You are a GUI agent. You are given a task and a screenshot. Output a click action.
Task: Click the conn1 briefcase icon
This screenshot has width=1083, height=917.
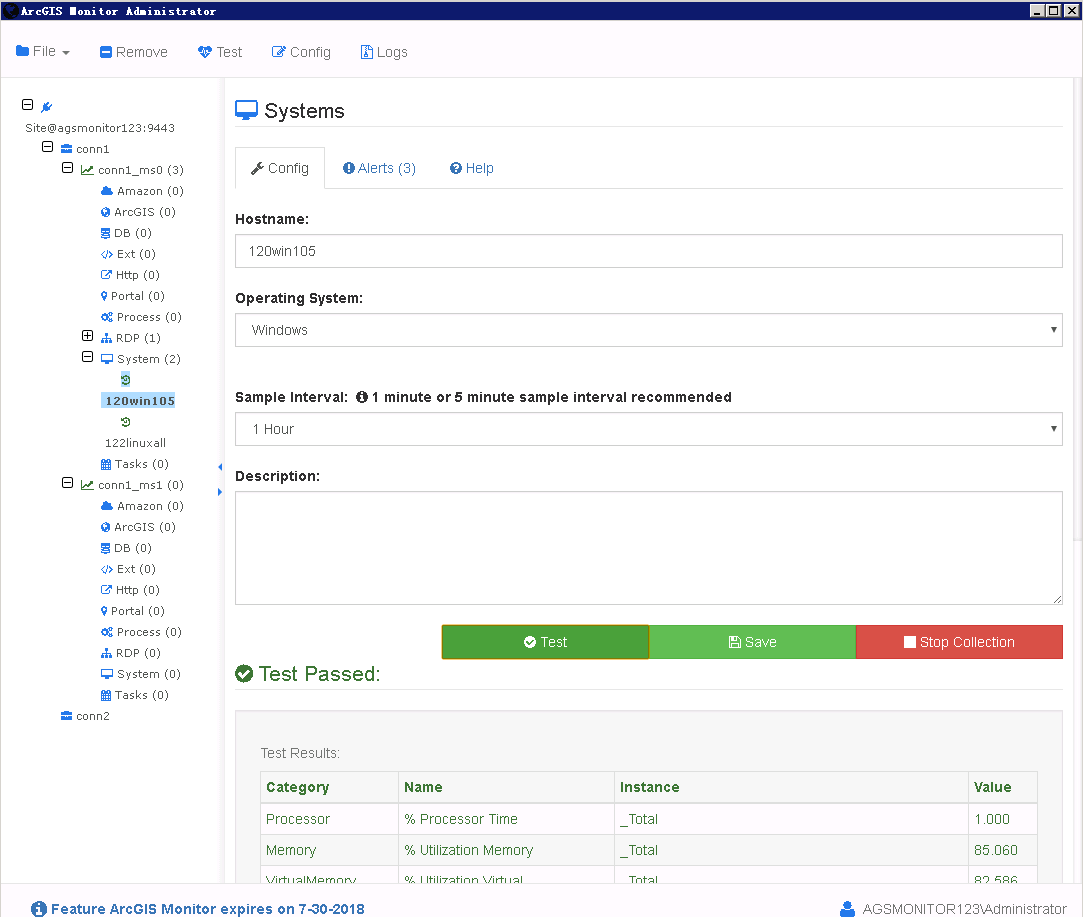[66, 149]
